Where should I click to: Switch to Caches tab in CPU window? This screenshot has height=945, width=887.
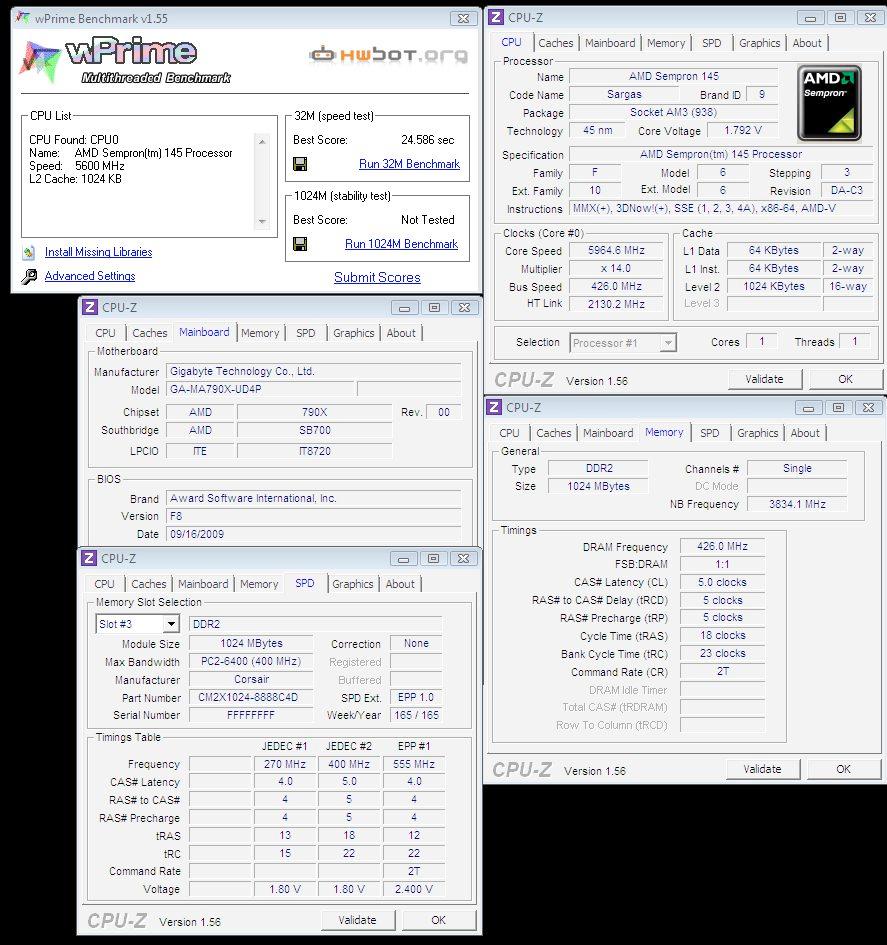[x=556, y=43]
